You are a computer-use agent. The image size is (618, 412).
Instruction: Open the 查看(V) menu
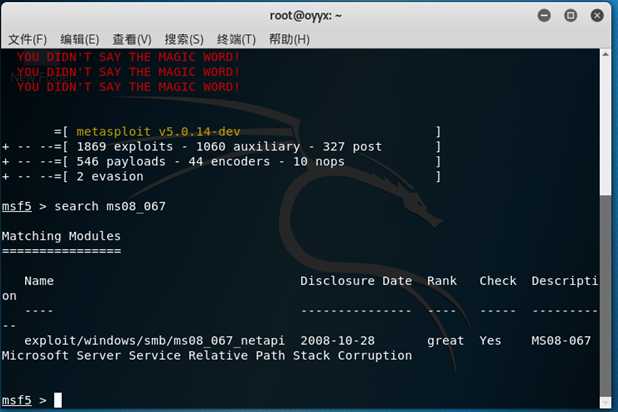pos(132,39)
